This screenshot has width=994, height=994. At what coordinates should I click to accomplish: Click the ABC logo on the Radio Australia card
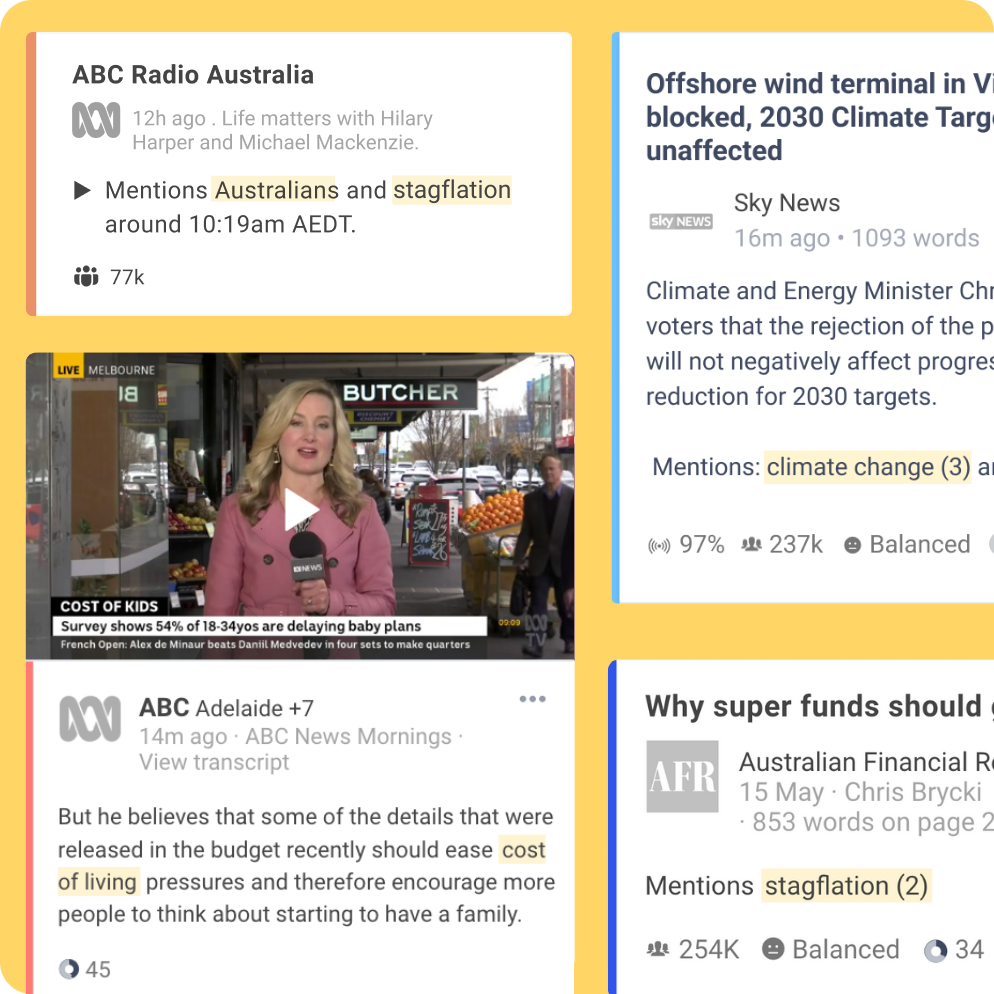click(x=96, y=120)
